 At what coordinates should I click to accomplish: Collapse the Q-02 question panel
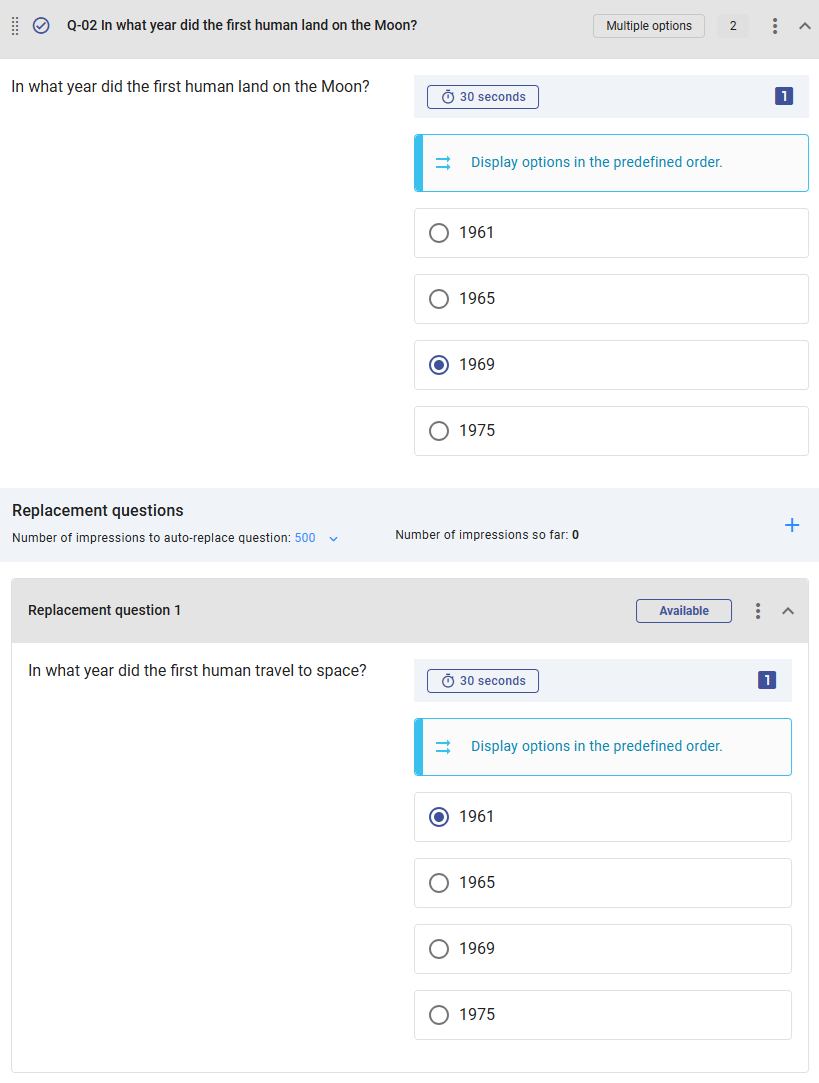pos(805,25)
